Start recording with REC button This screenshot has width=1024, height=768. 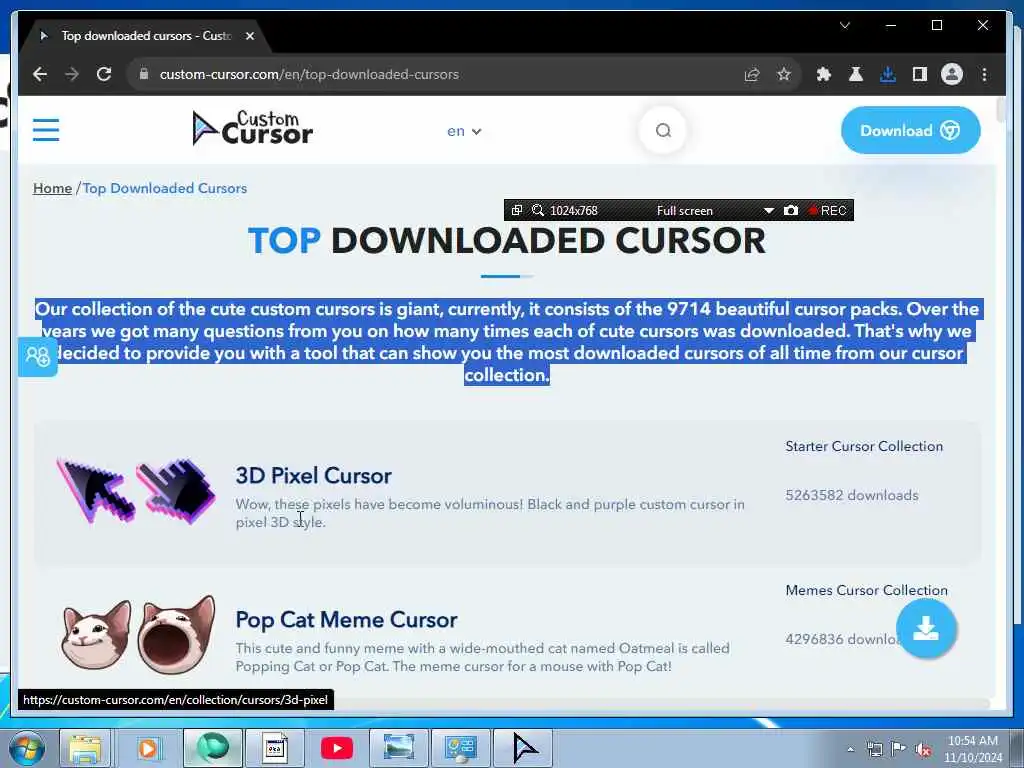coord(827,210)
